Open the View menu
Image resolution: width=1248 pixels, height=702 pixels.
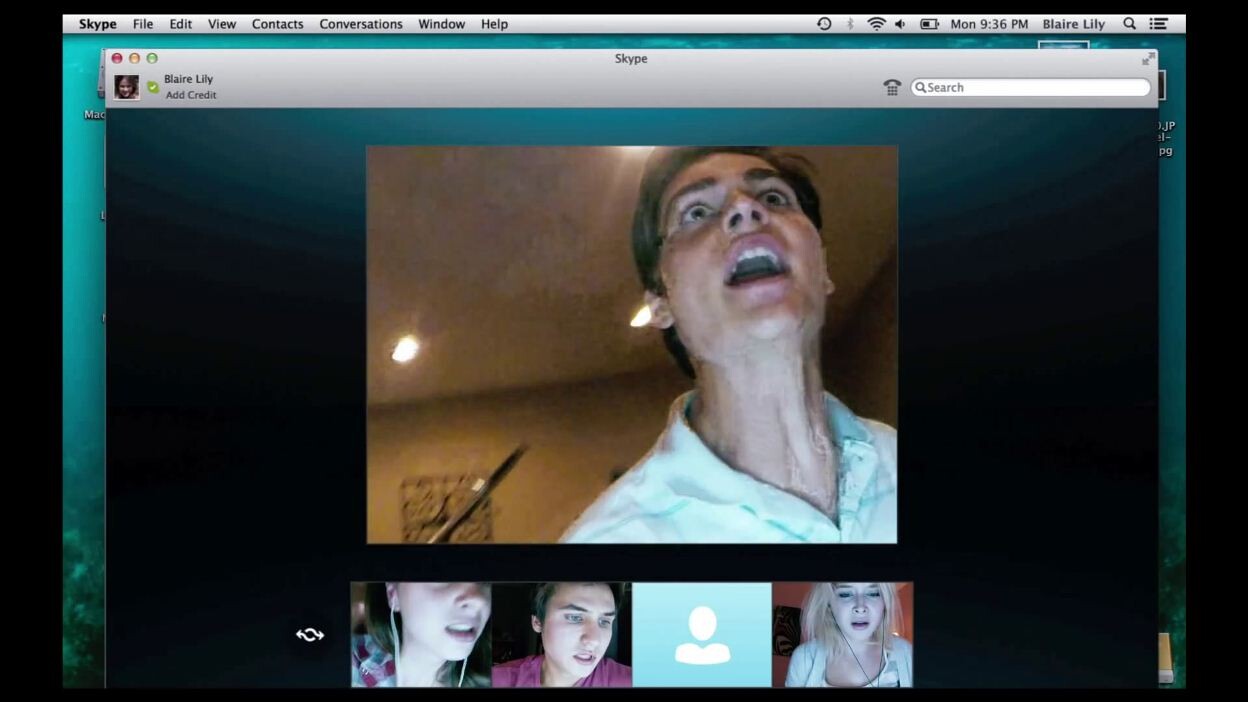(222, 24)
